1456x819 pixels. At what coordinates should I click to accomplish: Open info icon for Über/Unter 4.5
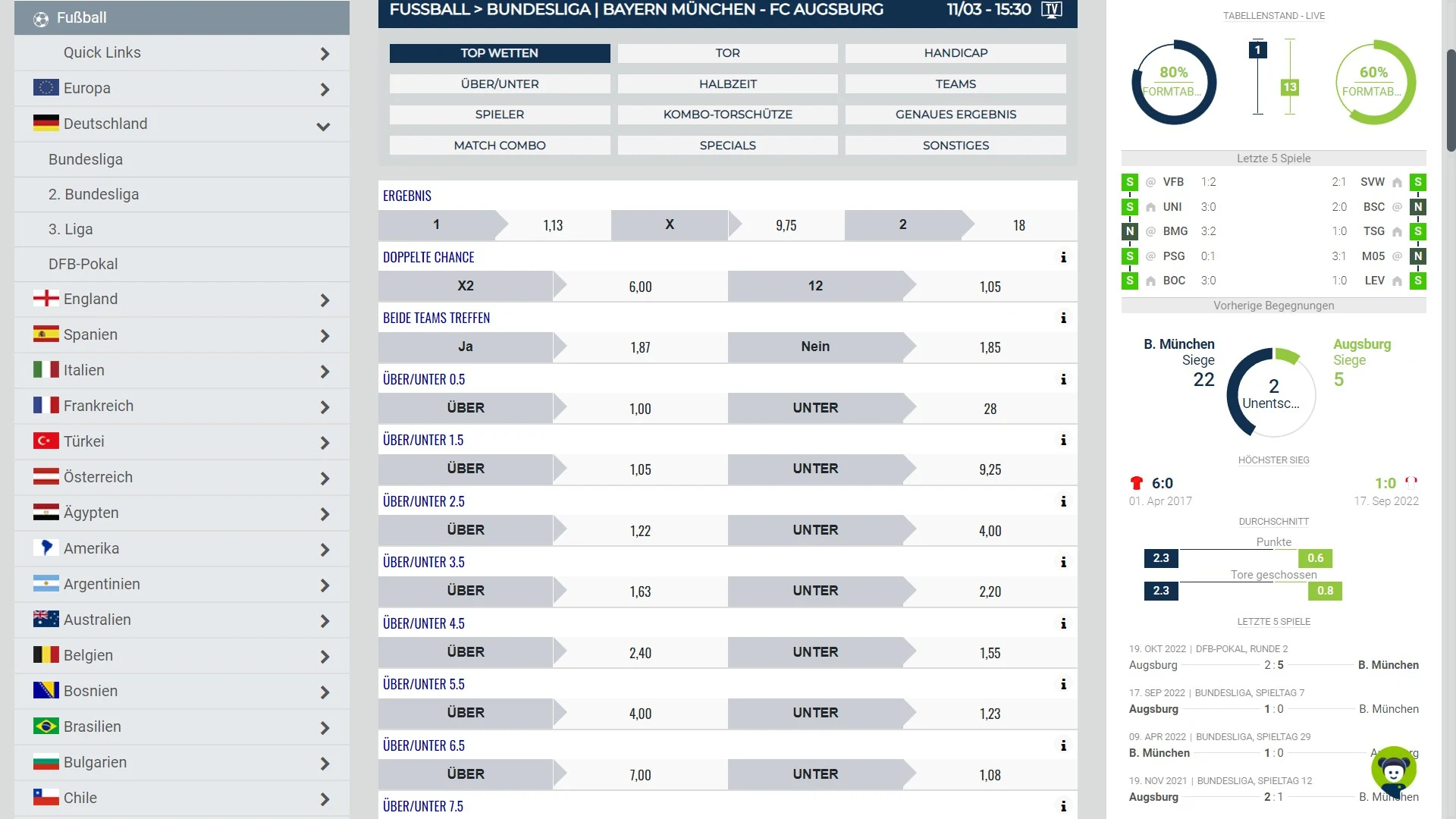[x=1063, y=623]
